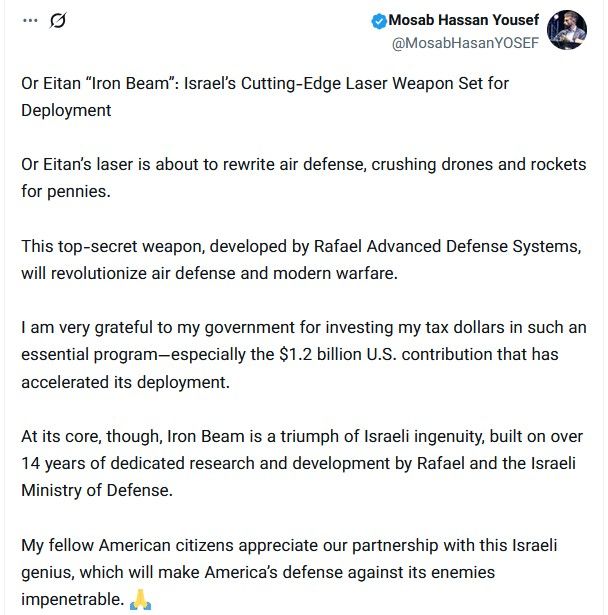Image resolution: width=608 pixels, height=615 pixels.
Task: Open the three-dot more options menu
Action: click(x=30, y=20)
